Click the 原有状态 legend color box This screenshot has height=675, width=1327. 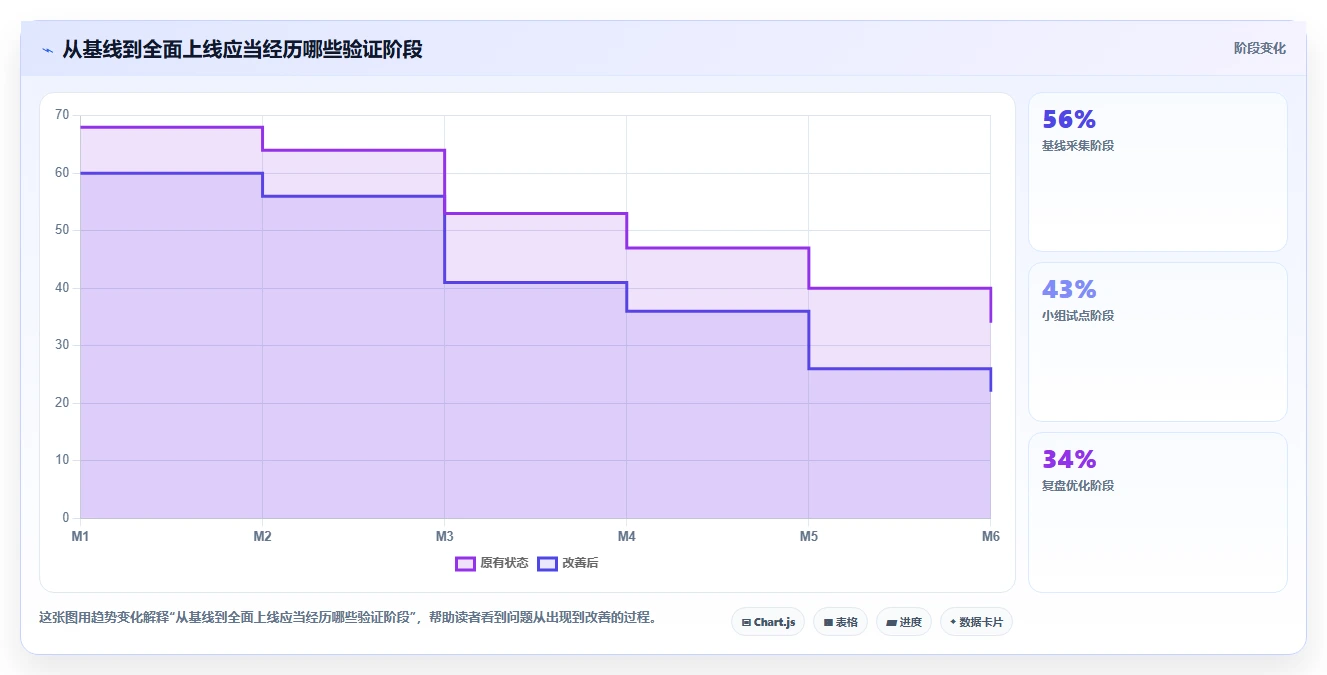pyautogui.click(x=465, y=563)
